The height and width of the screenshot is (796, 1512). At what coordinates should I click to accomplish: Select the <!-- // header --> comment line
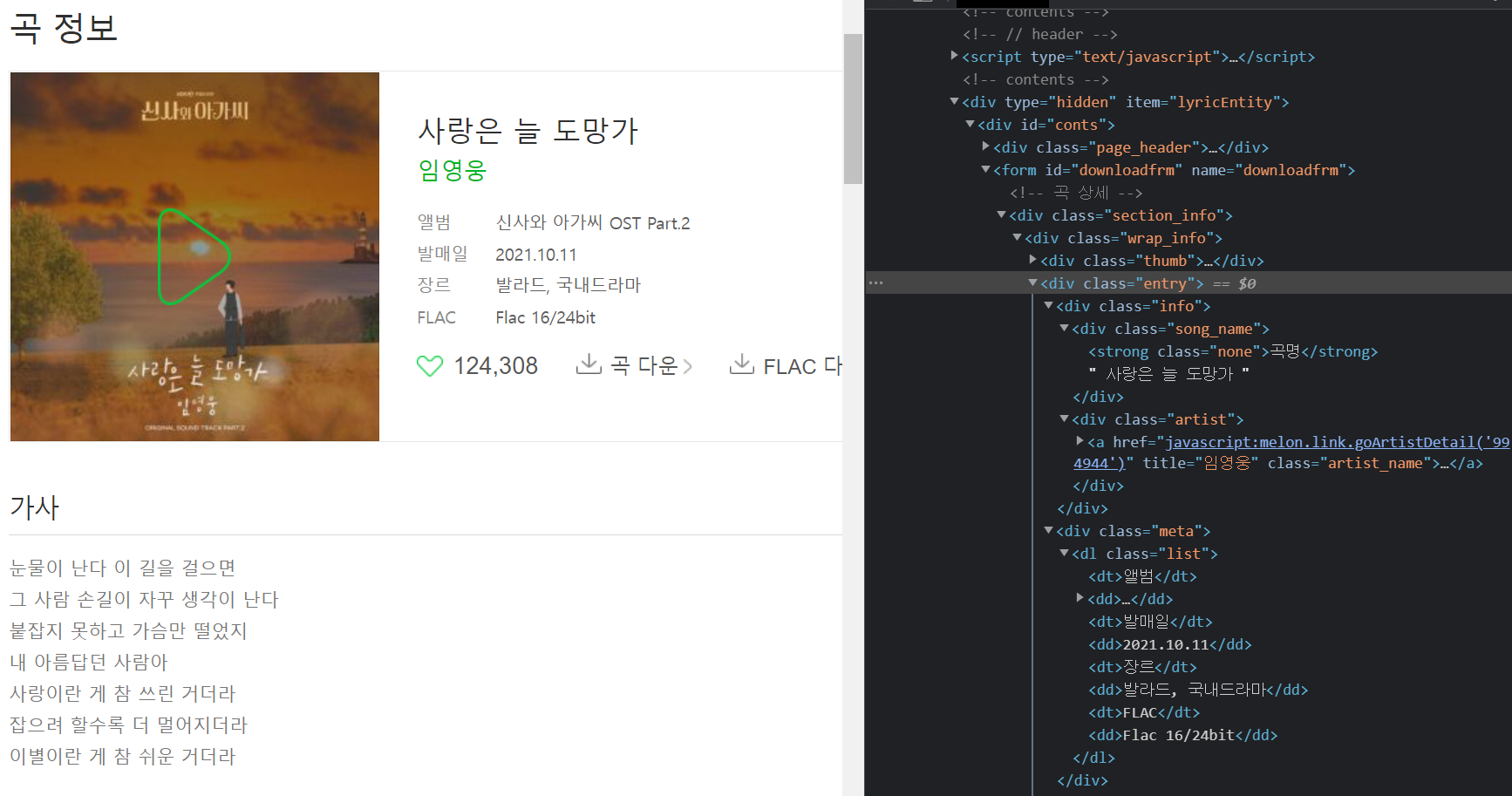tap(1039, 34)
